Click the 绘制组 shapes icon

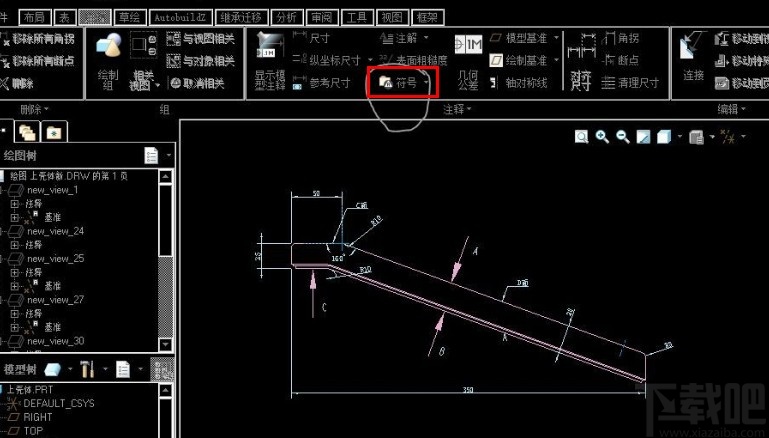click(x=108, y=45)
